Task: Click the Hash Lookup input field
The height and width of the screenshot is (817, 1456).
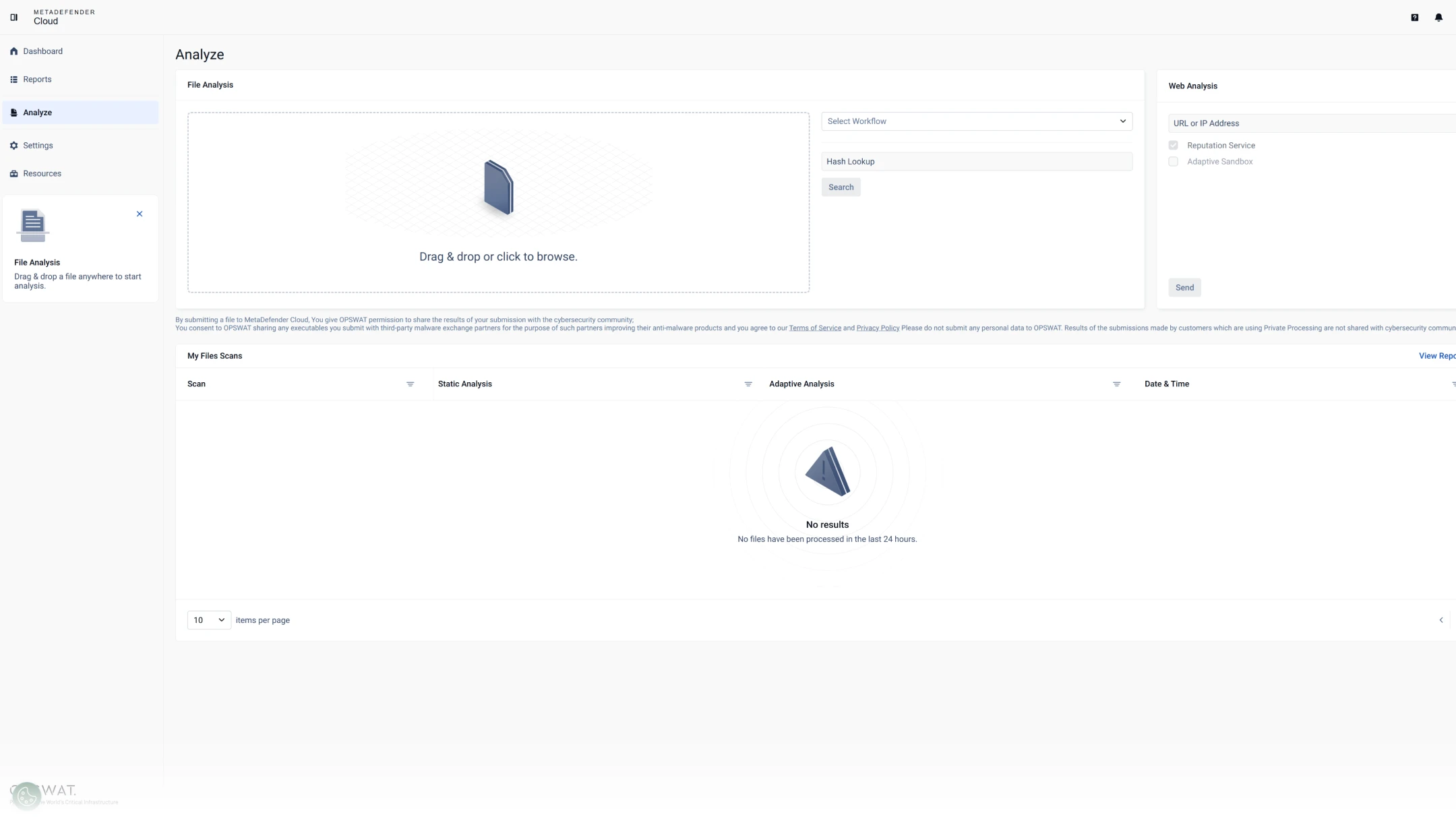Action: point(976,162)
